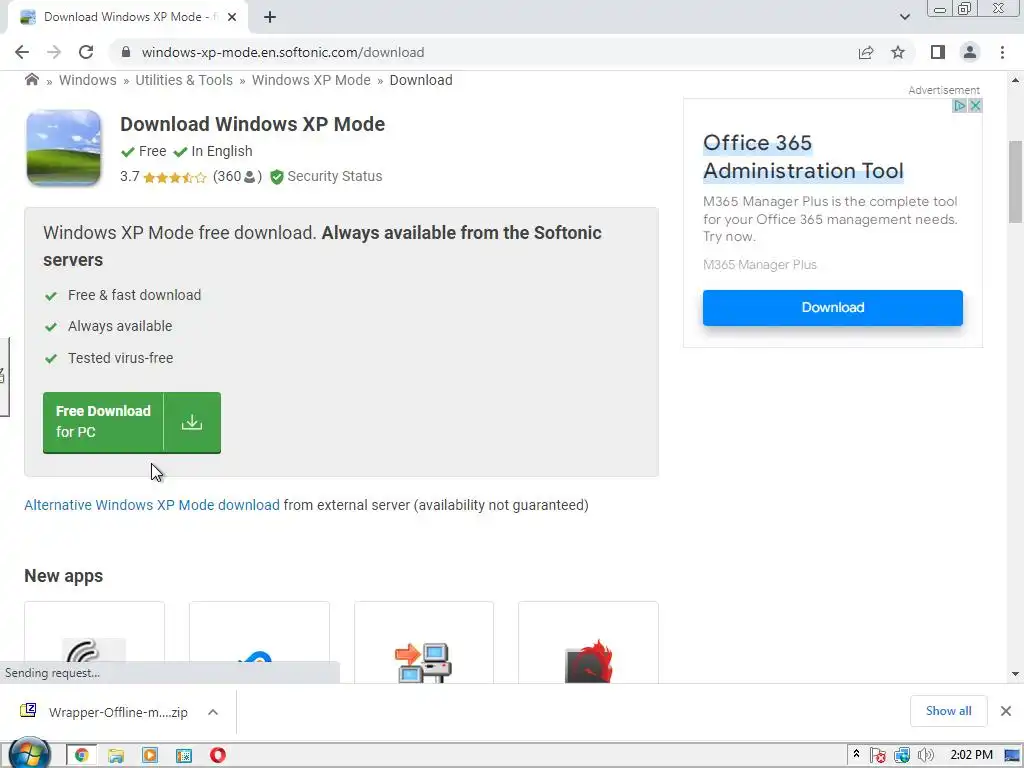Open the first New apps card
The width and height of the screenshot is (1024, 768).
click(94, 643)
